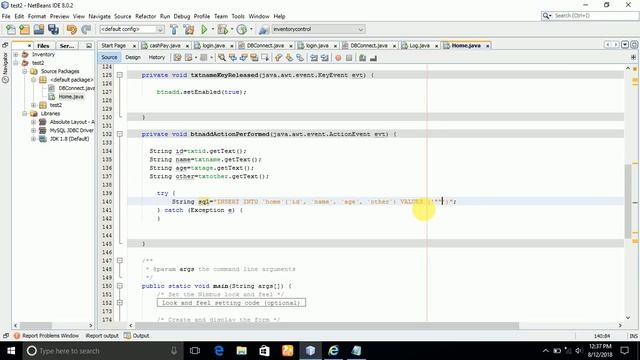This screenshot has height=360, width=640.
Task: Open the Run Project dropdown arrow
Action: (x=212, y=29)
